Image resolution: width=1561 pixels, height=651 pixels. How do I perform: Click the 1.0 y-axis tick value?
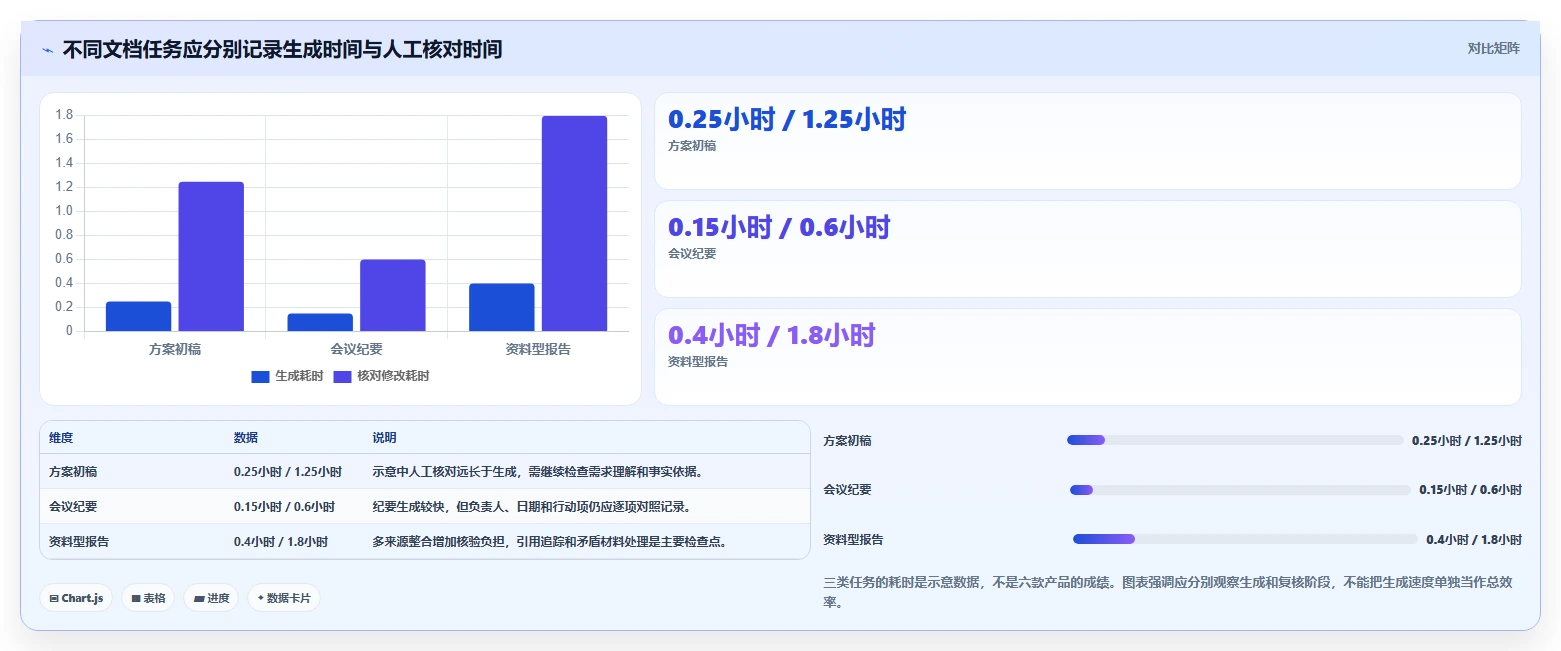(x=64, y=211)
